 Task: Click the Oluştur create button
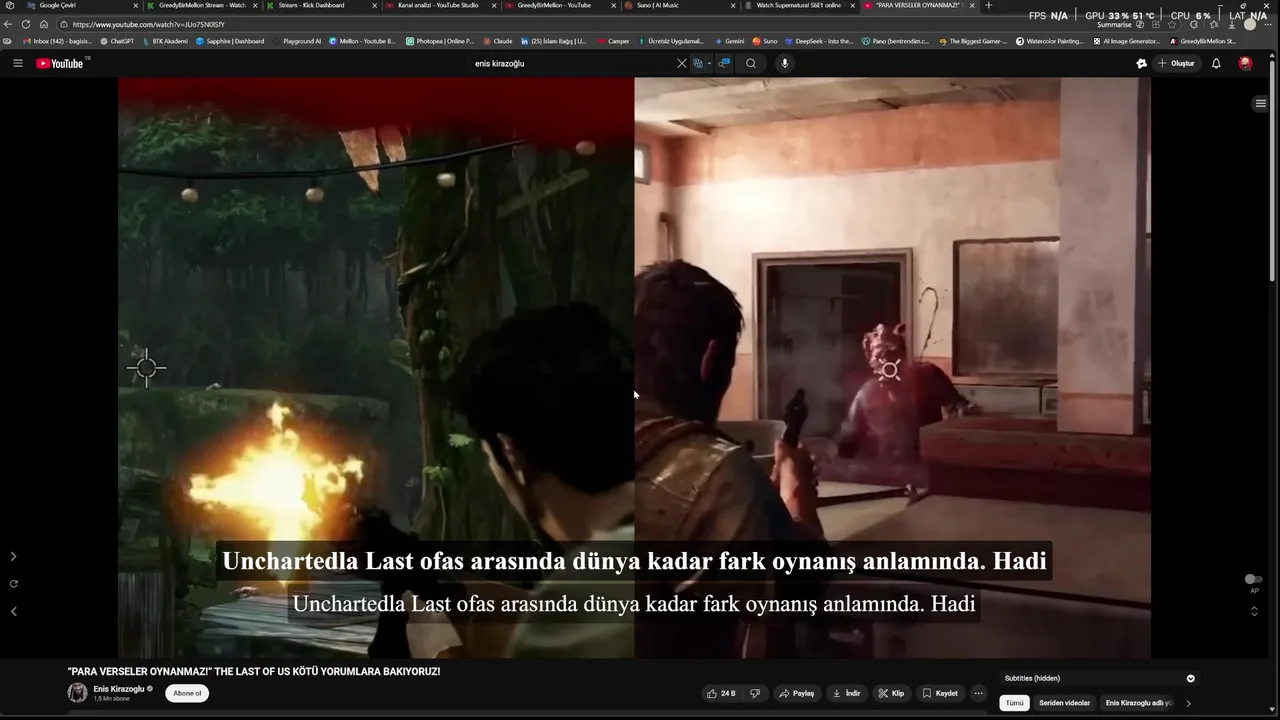point(1176,63)
